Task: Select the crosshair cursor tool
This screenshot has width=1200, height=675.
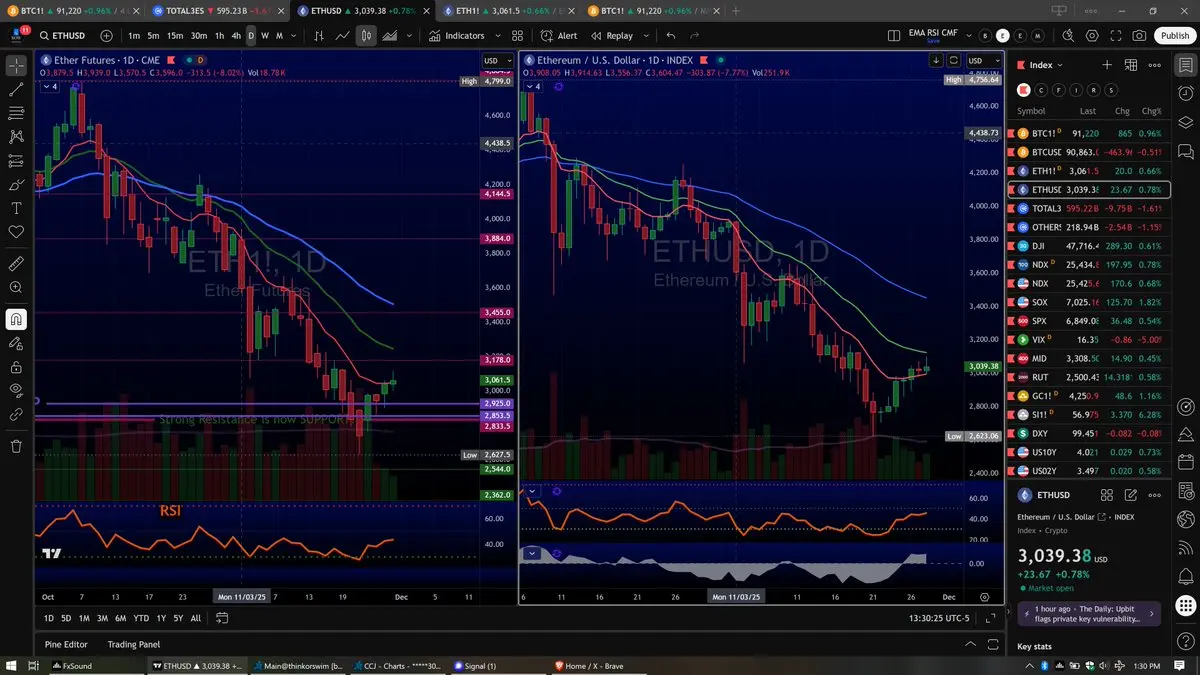Action: pos(16,65)
